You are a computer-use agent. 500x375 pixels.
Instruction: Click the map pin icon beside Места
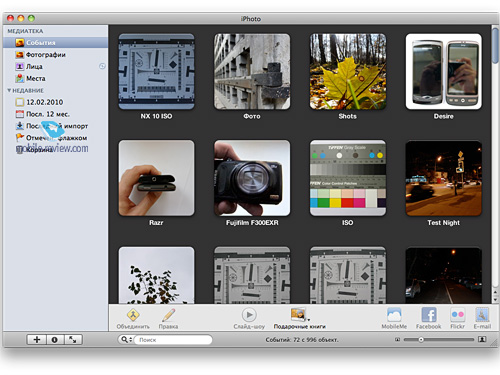click(20, 78)
